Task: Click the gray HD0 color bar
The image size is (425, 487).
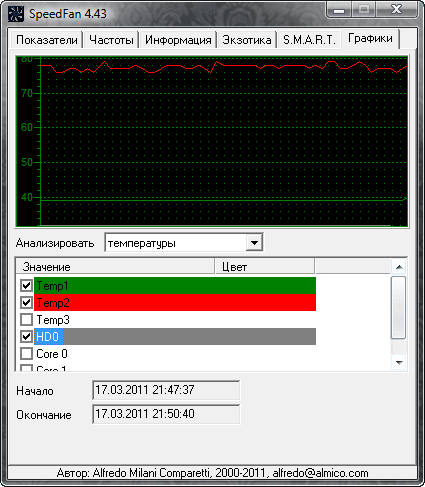Action: 175,336
